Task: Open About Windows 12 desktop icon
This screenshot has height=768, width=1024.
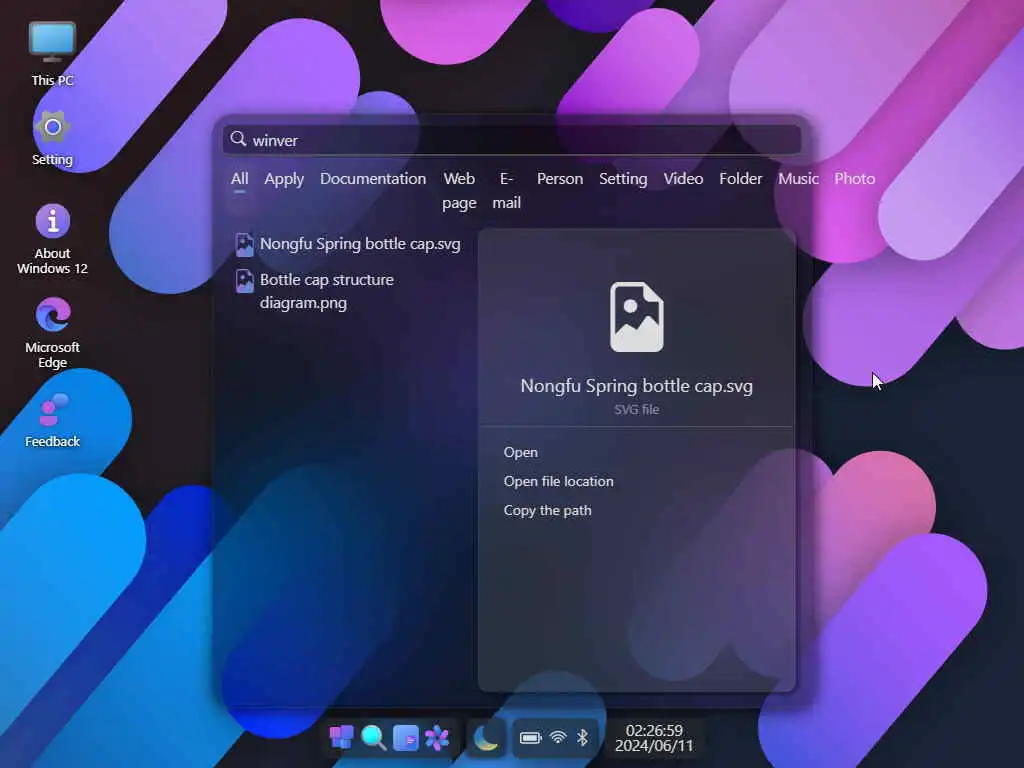Action: coord(52,239)
